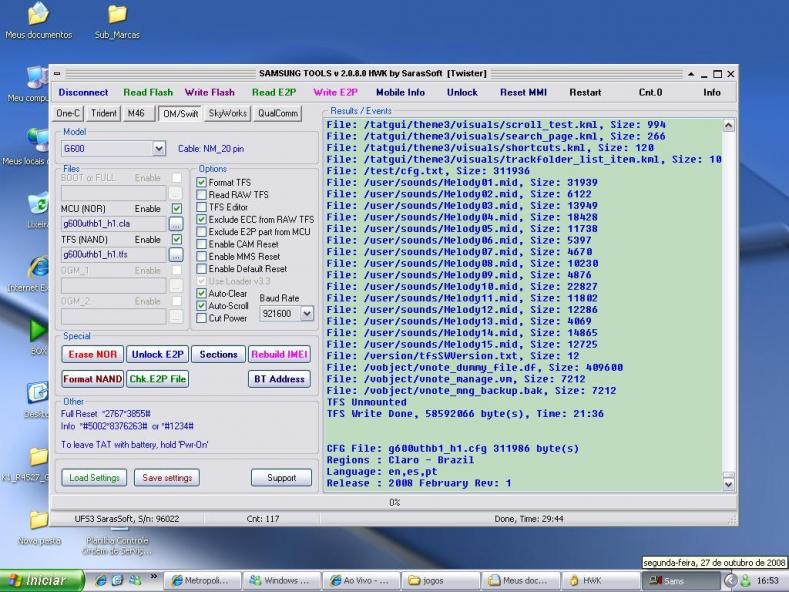Click Reset MMI command
789x592 pixels.
point(523,92)
